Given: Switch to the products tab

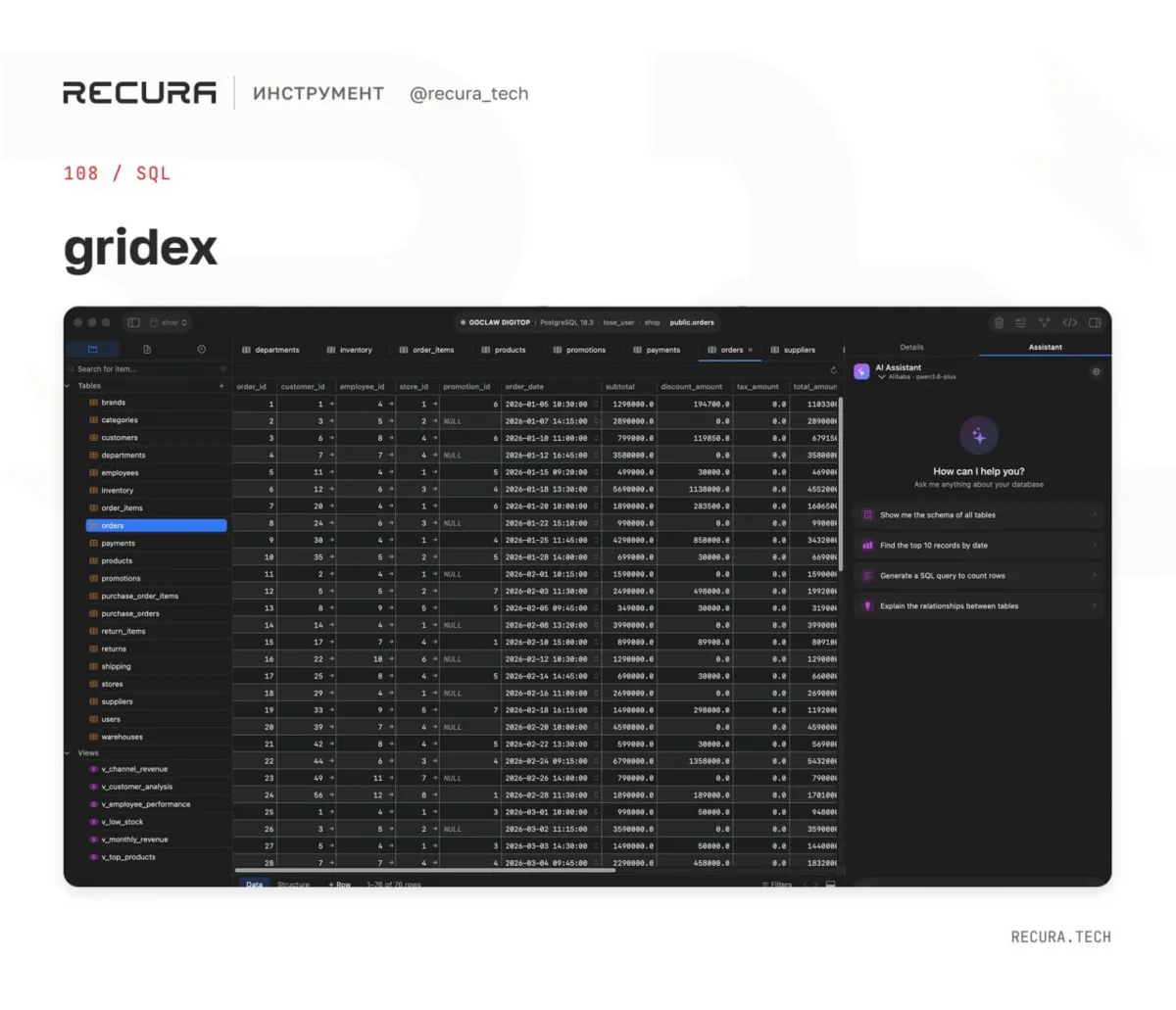Looking at the screenshot, I should tap(504, 350).
